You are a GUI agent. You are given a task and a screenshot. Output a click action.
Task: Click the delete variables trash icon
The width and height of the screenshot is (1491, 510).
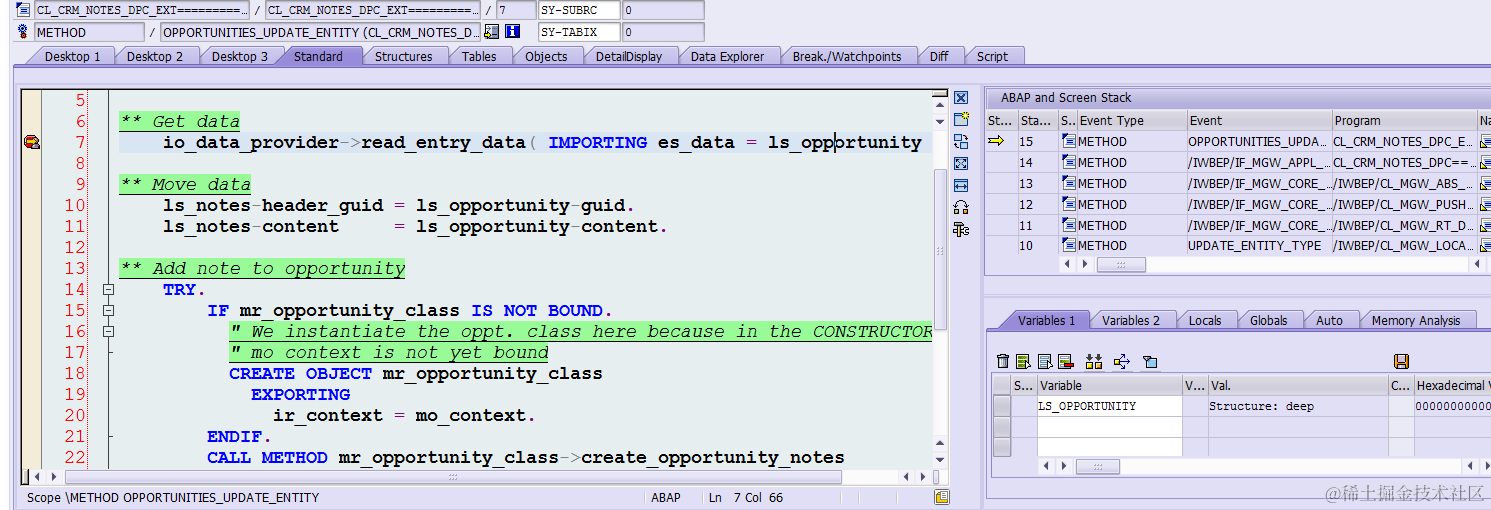pos(1003,361)
